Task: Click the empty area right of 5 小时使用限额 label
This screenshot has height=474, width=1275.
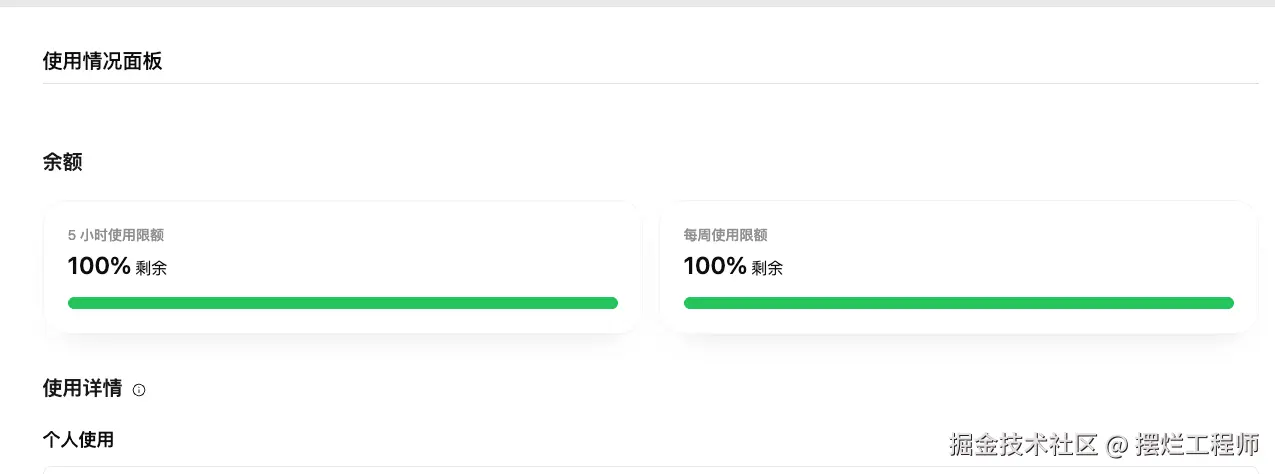Action: (x=400, y=235)
